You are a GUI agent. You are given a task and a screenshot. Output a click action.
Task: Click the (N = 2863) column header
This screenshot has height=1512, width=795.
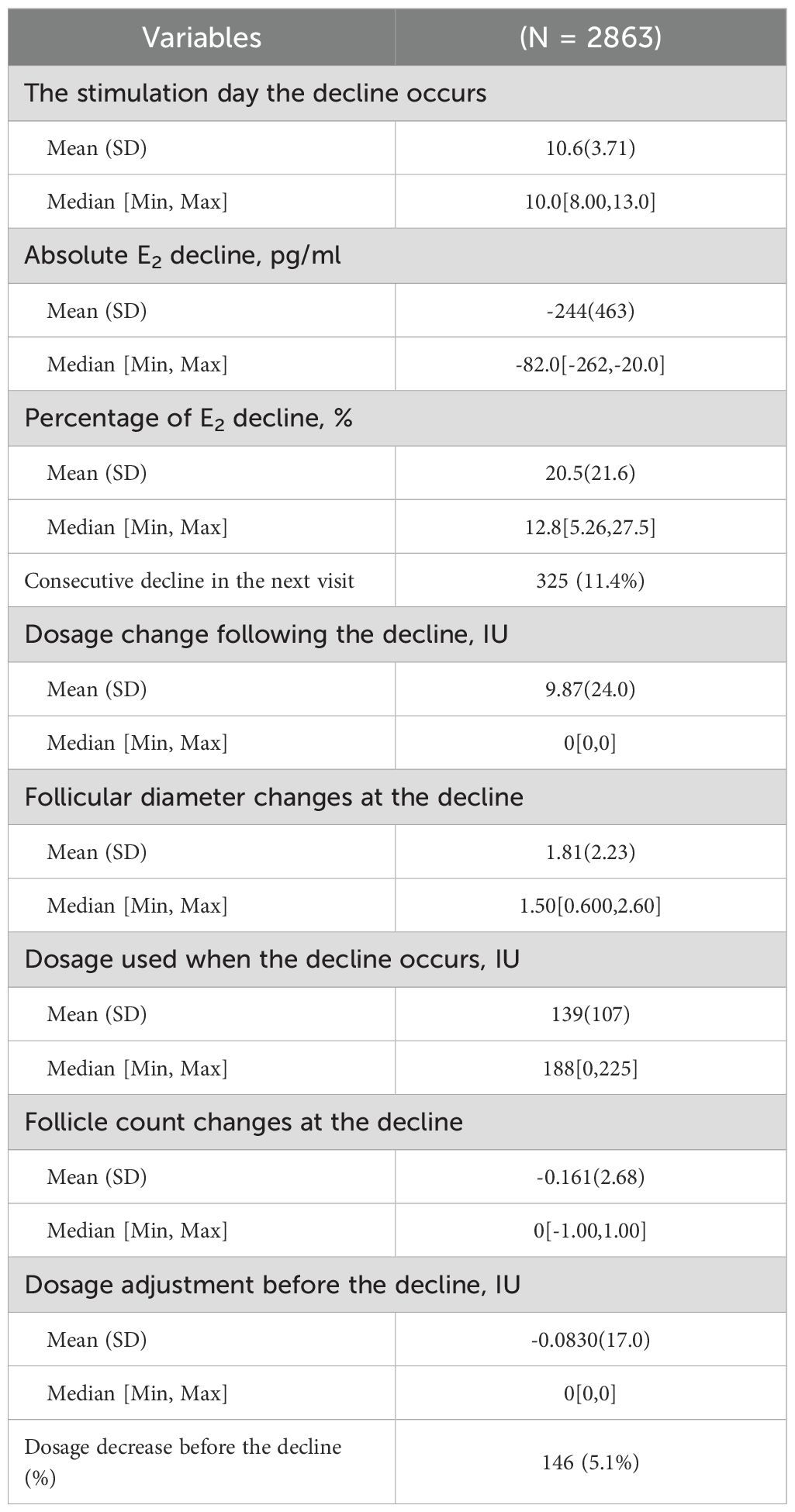(x=590, y=37)
